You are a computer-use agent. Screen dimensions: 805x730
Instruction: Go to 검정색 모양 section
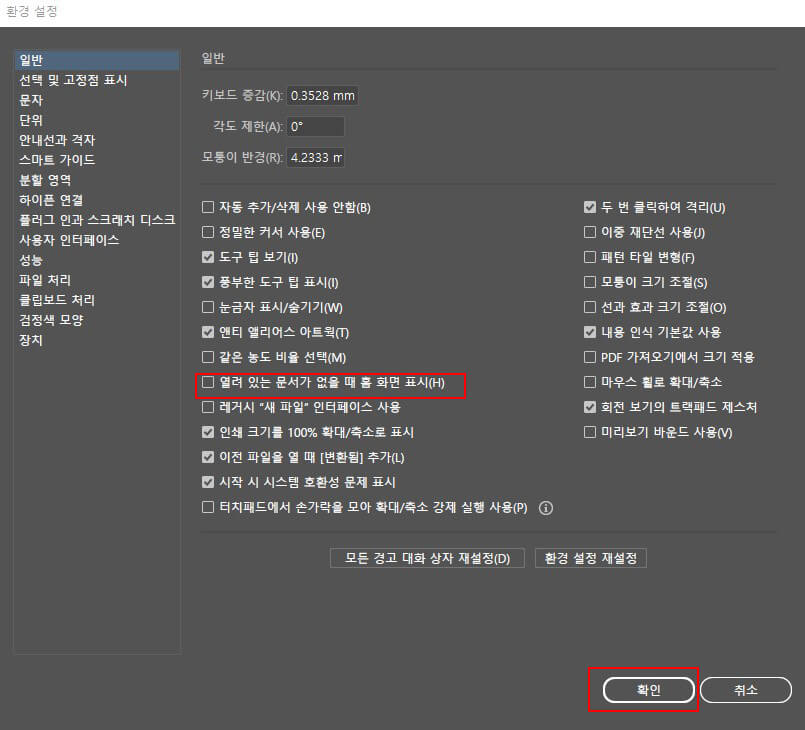[97, 320]
